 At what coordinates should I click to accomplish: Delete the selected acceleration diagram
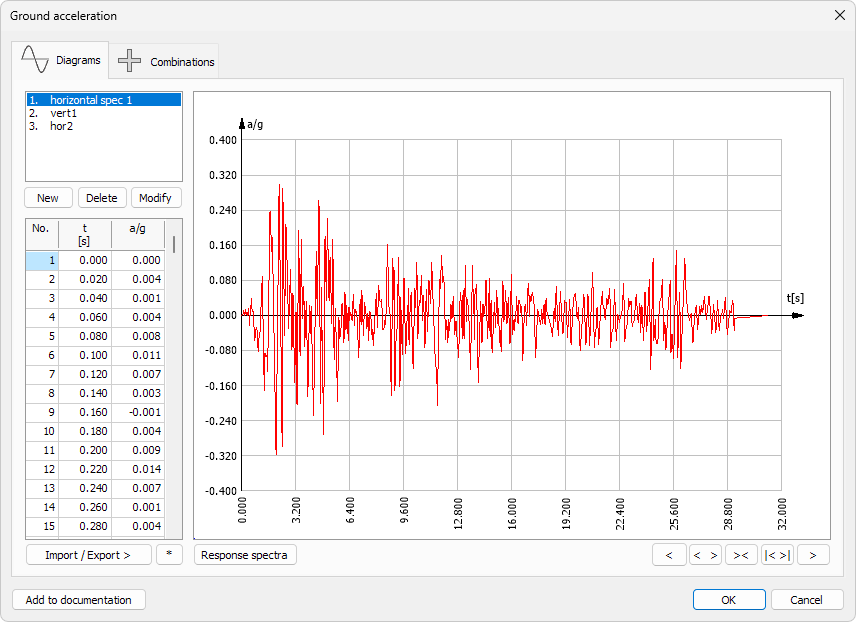[x=101, y=197]
